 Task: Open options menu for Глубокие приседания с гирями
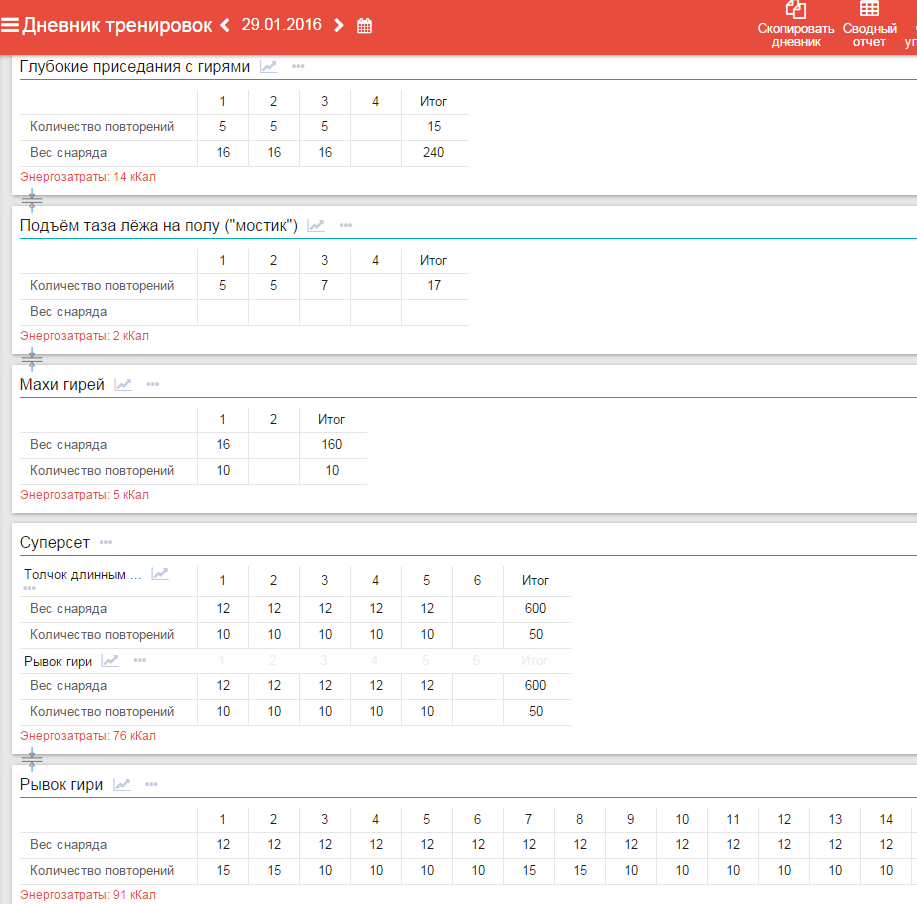[x=298, y=66]
